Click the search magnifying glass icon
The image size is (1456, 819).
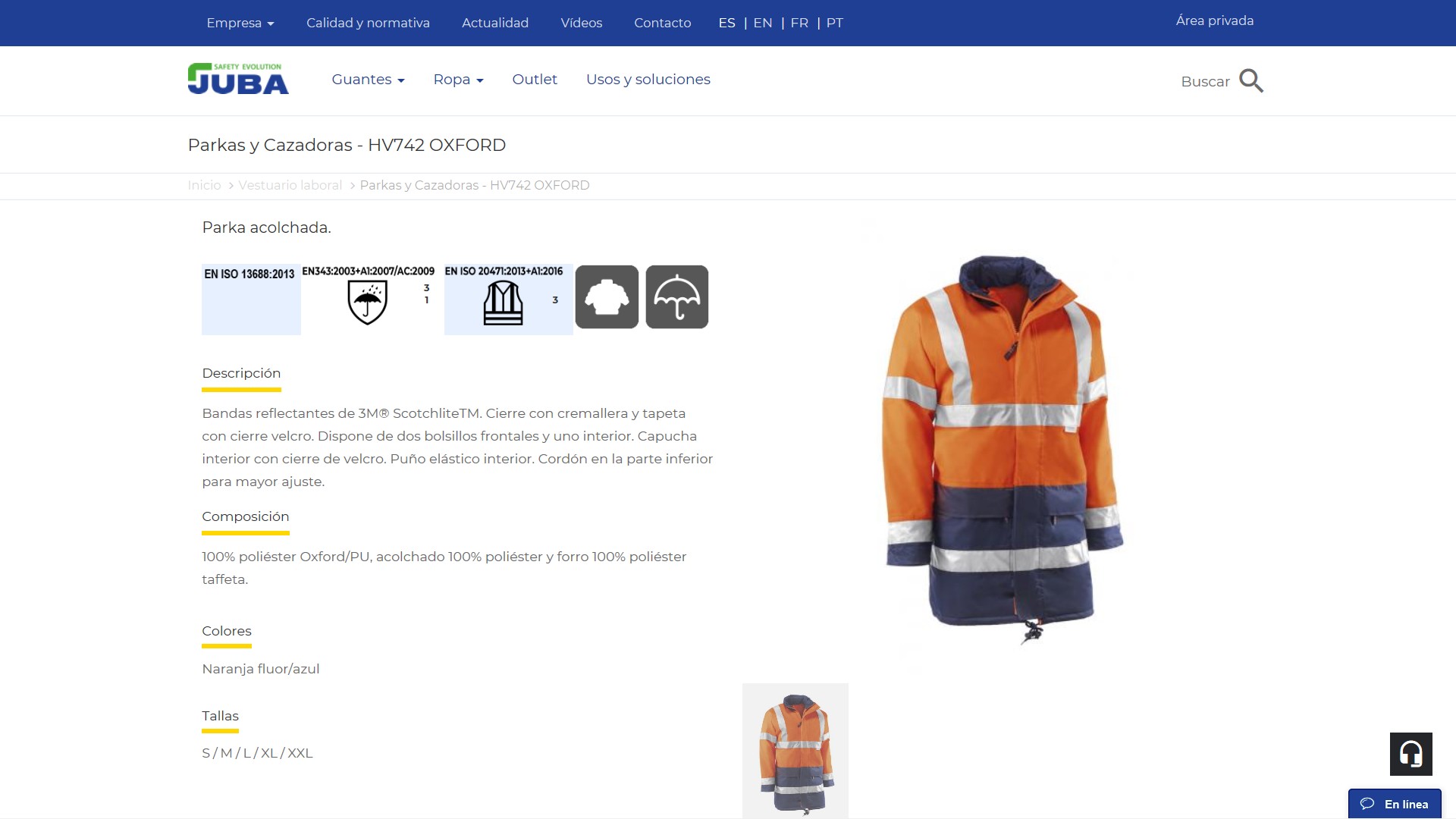coord(1250,80)
